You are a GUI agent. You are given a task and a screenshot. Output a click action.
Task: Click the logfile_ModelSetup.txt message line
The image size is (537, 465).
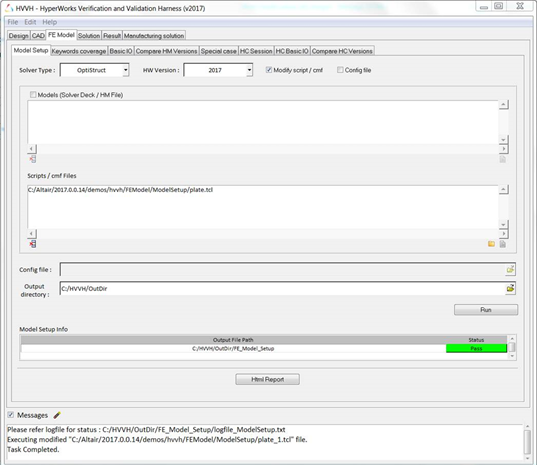click(146, 429)
